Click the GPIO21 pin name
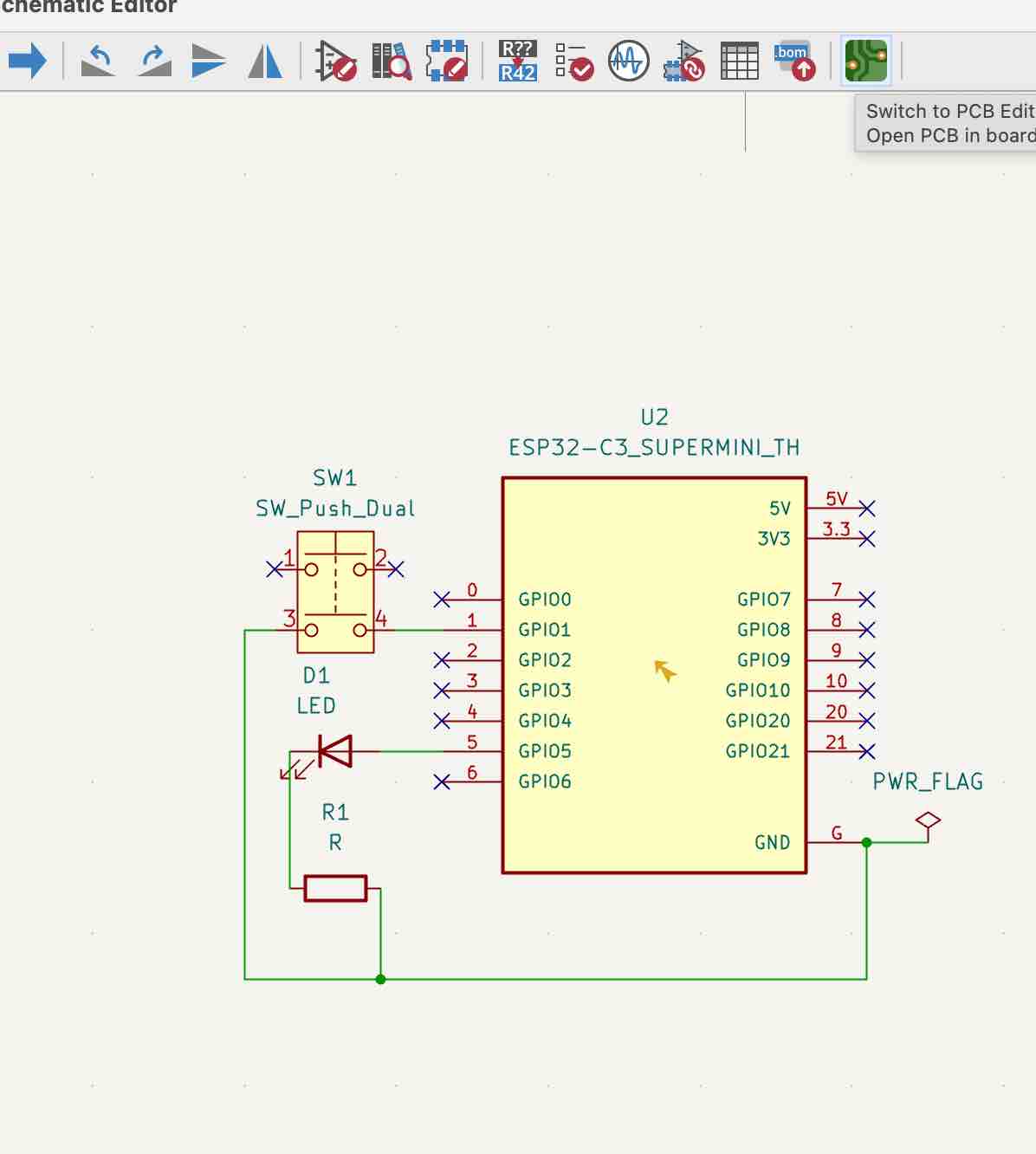This screenshot has height=1154, width=1036. (758, 751)
